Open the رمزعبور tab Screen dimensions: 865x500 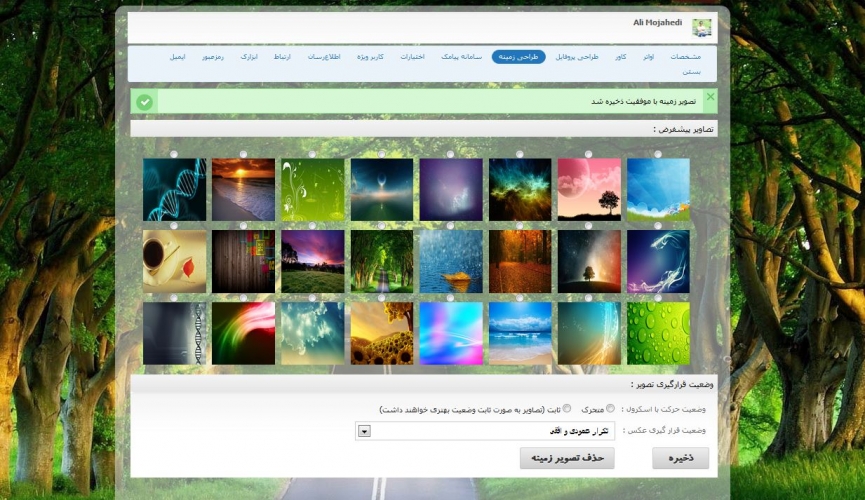point(212,57)
